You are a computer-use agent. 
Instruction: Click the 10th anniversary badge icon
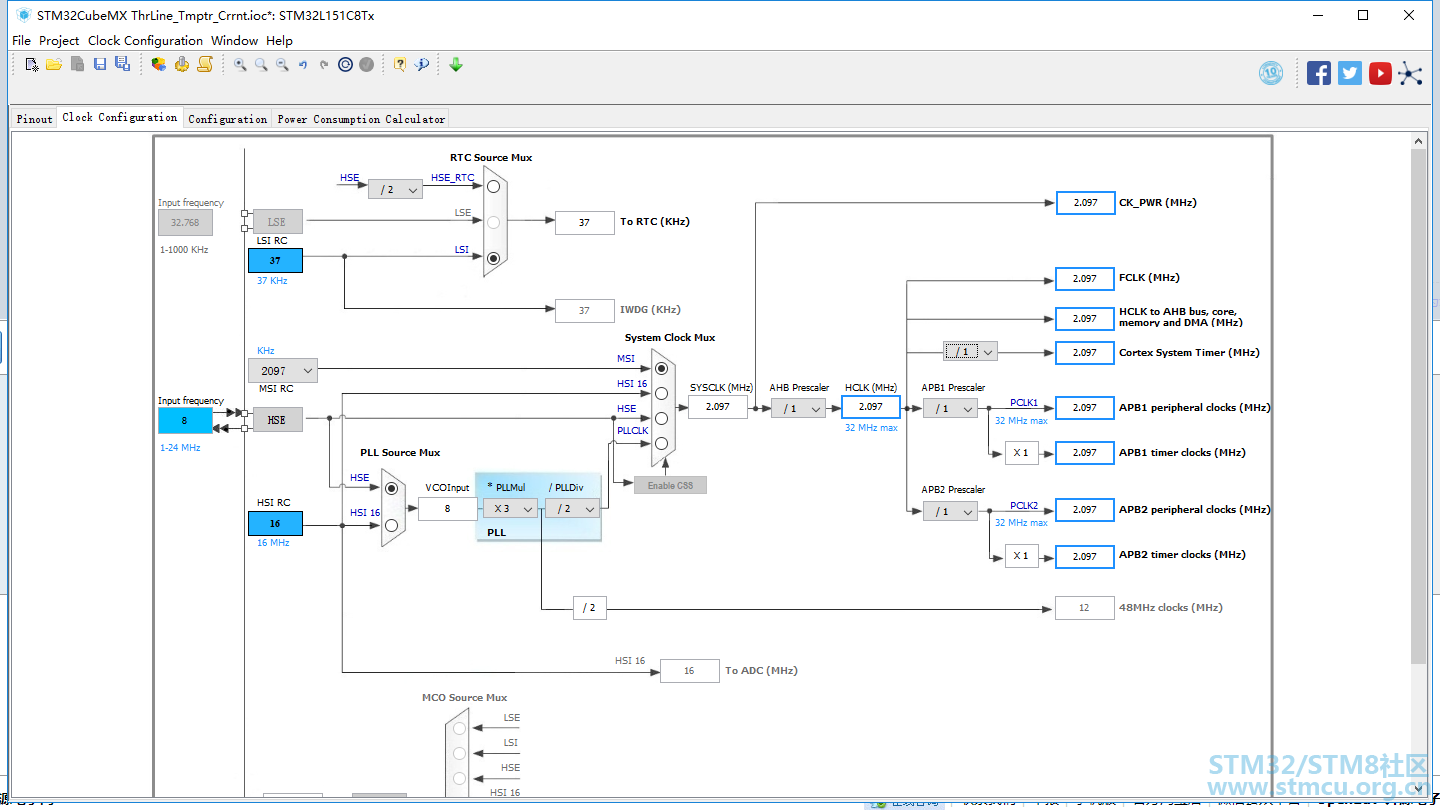1271,73
